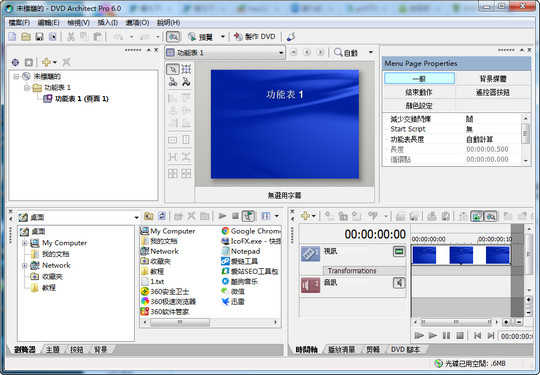Open the 選項(O) menu
This screenshot has height=375, width=540.
pyautogui.click(x=137, y=23)
